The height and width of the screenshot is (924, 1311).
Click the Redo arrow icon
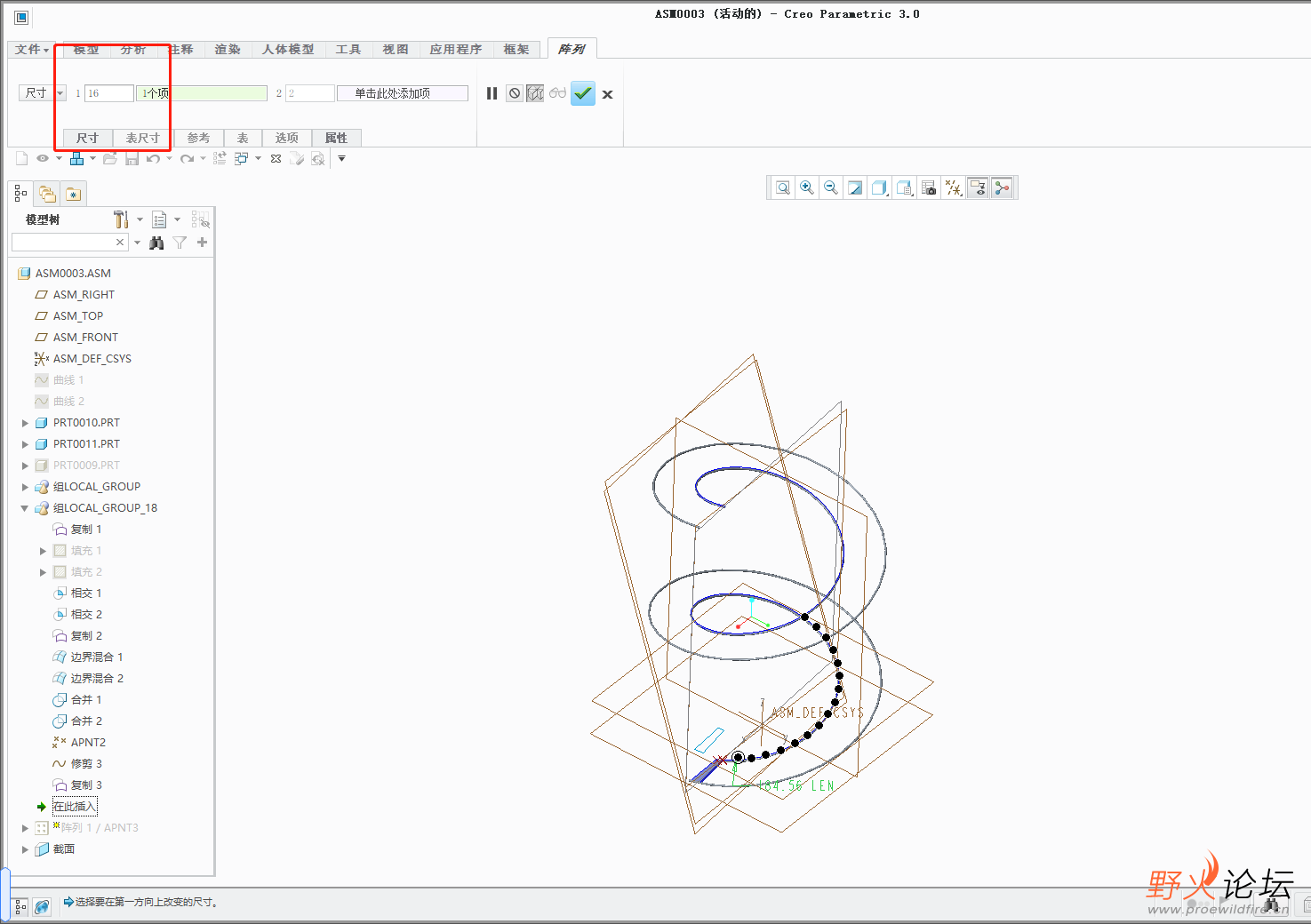[x=187, y=158]
